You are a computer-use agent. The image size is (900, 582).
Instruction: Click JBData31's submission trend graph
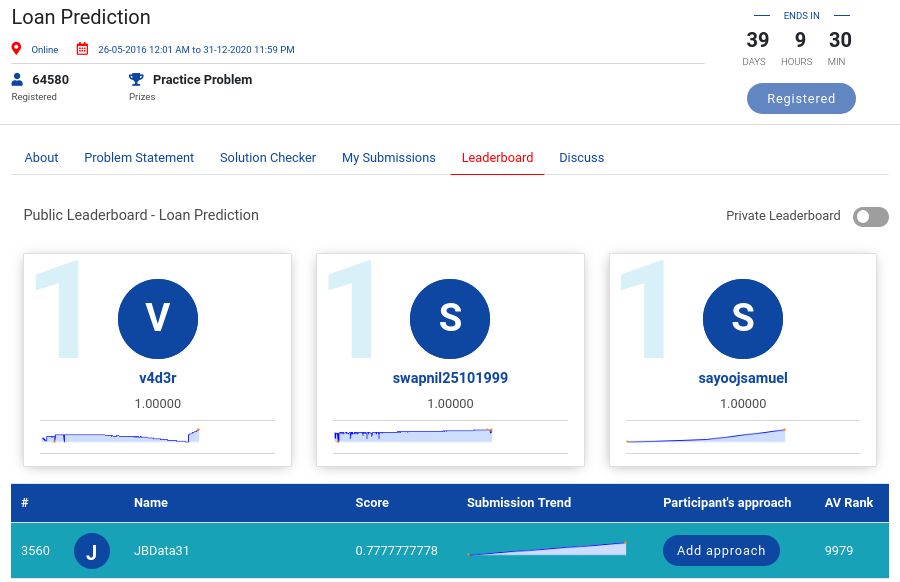(x=547, y=549)
